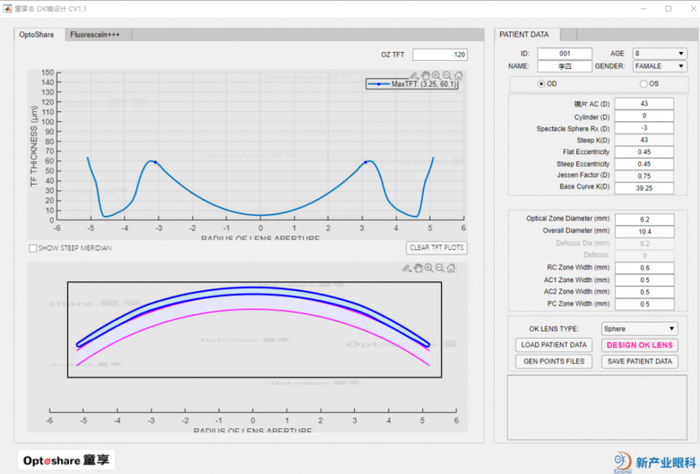Activate zoom out on the TF thickness plot
700x474 pixels.
(x=447, y=75)
